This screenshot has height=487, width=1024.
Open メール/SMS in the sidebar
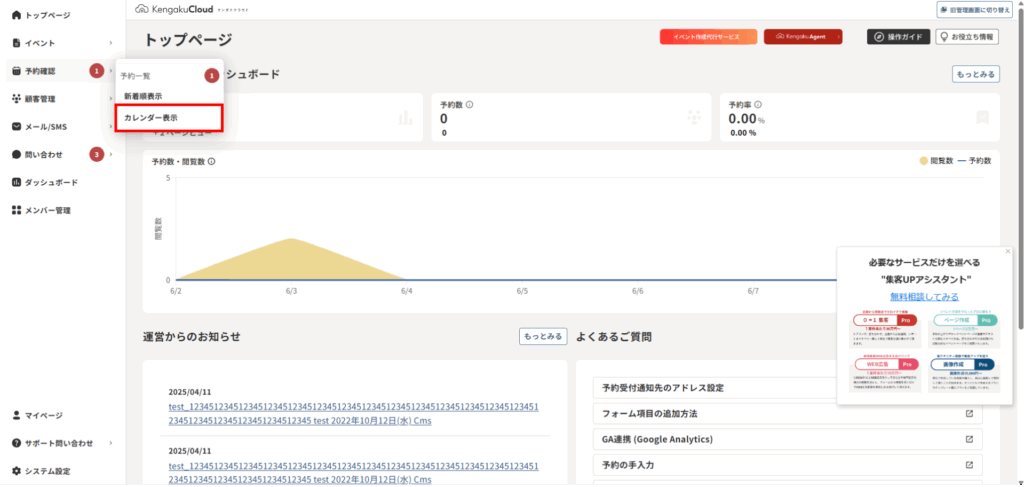coord(46,127)
